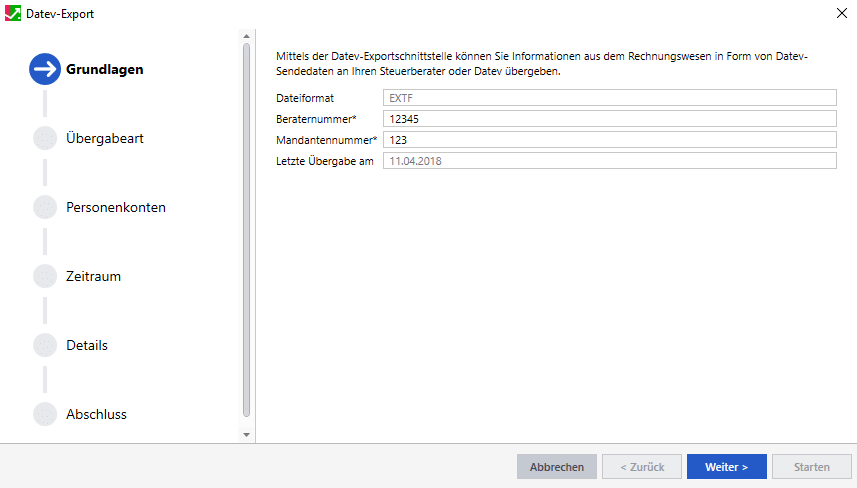Click the Grundlagen arrow step icon
The width and height of the screenshot is (857, 488).
coord(45,69)
